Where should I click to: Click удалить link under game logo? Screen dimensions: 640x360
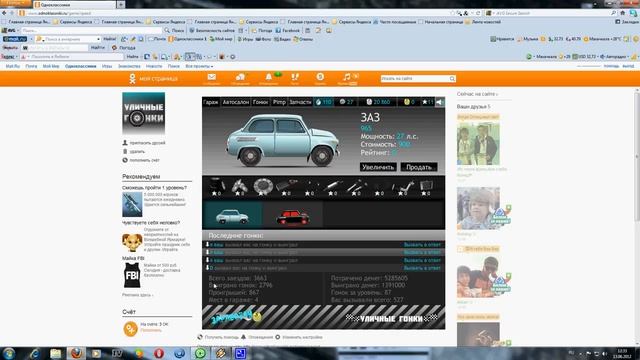click(x=137, y=151)
